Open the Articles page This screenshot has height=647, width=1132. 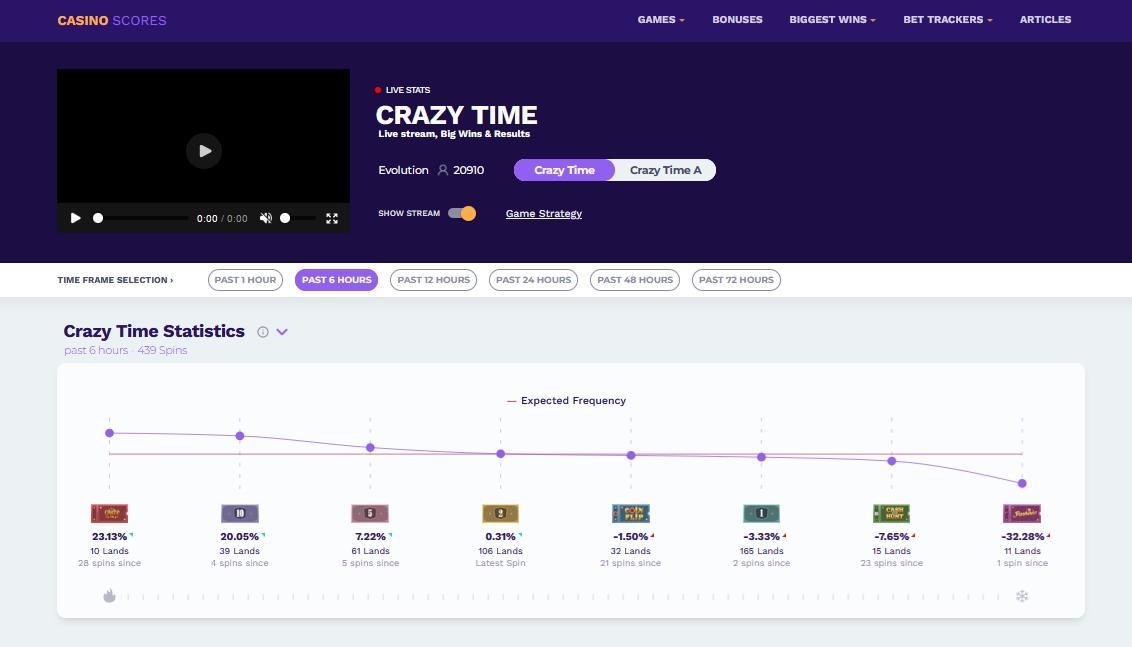(x=1045, y=19)
